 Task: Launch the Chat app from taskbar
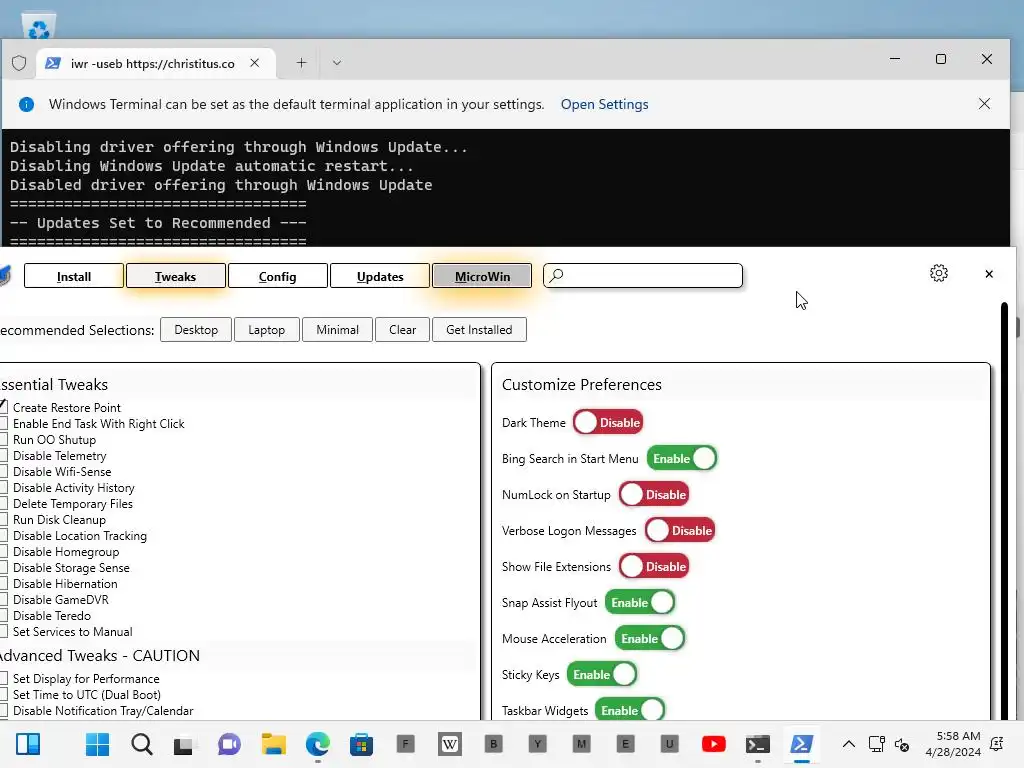click(229, 744)
